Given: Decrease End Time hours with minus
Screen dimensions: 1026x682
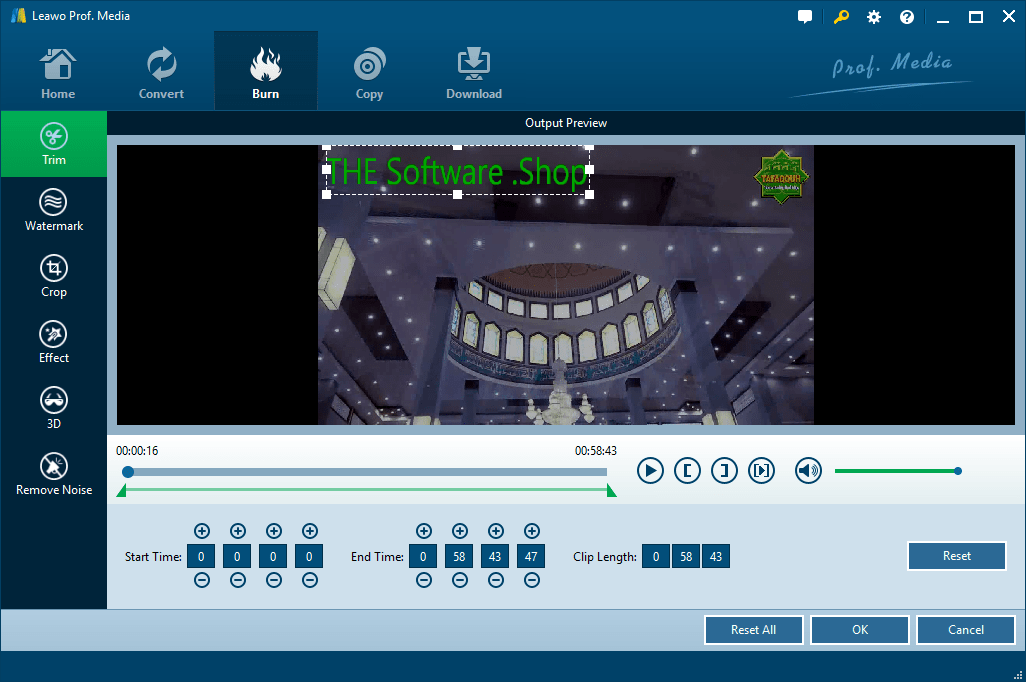Looking at the screenshot, I should 424,580.
